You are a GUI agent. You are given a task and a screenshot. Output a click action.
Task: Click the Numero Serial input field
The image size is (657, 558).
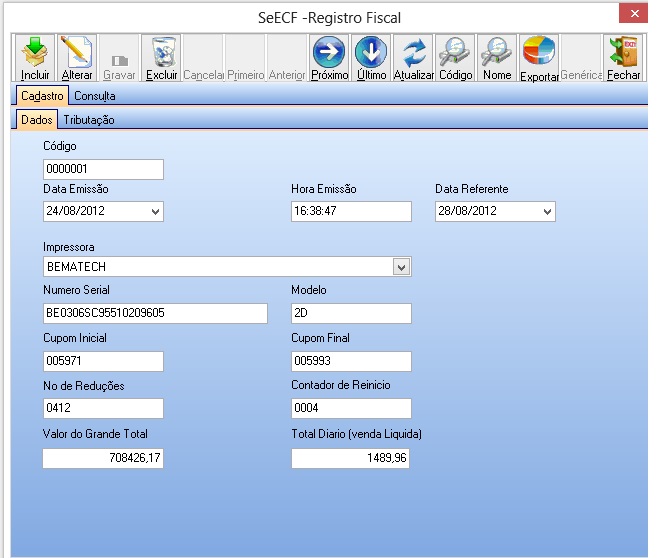(155, 314)
